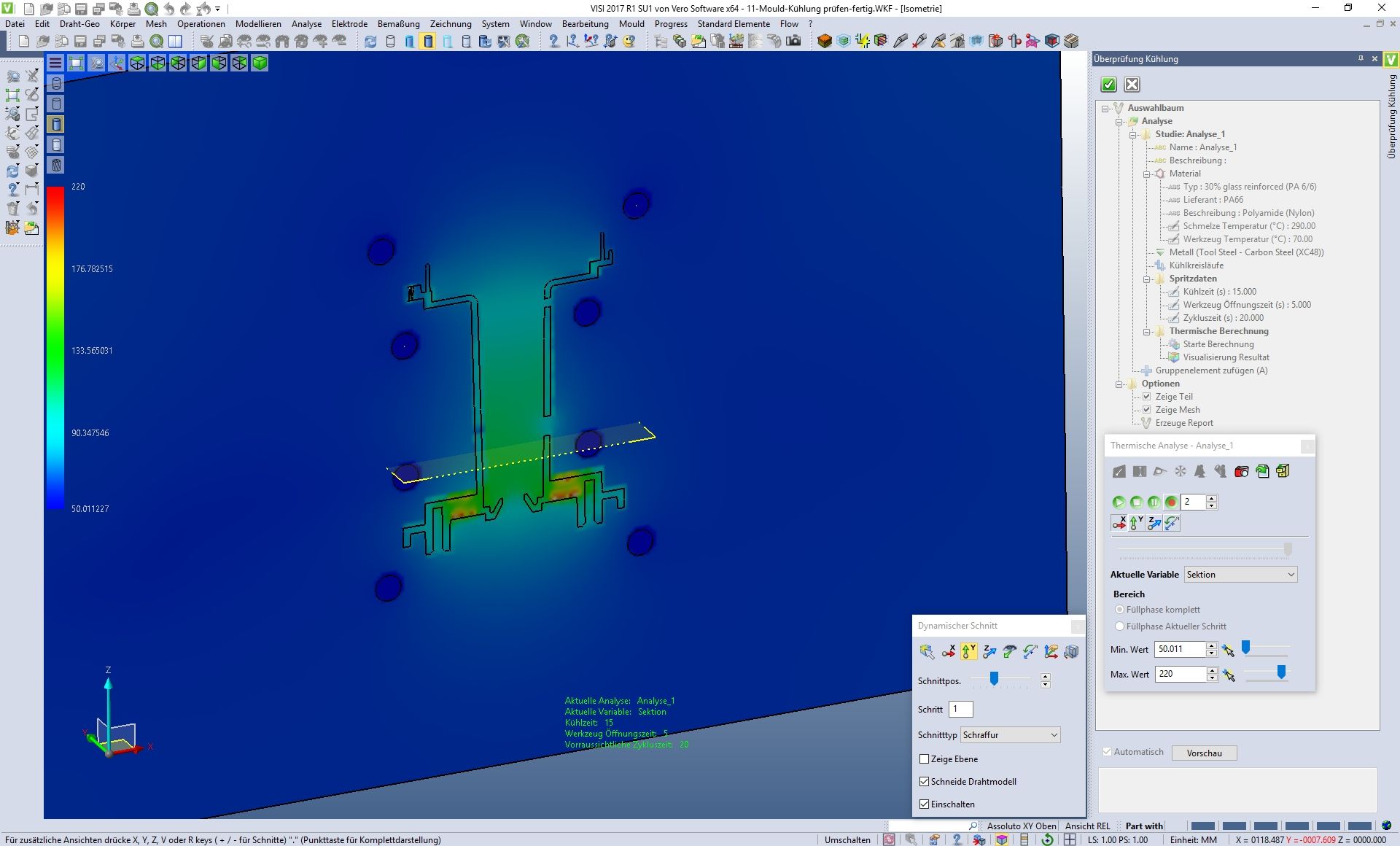Select Z axis section icon in Thermische Analyse
The image size is (1400, 846).
click(x=1154, y=523)
